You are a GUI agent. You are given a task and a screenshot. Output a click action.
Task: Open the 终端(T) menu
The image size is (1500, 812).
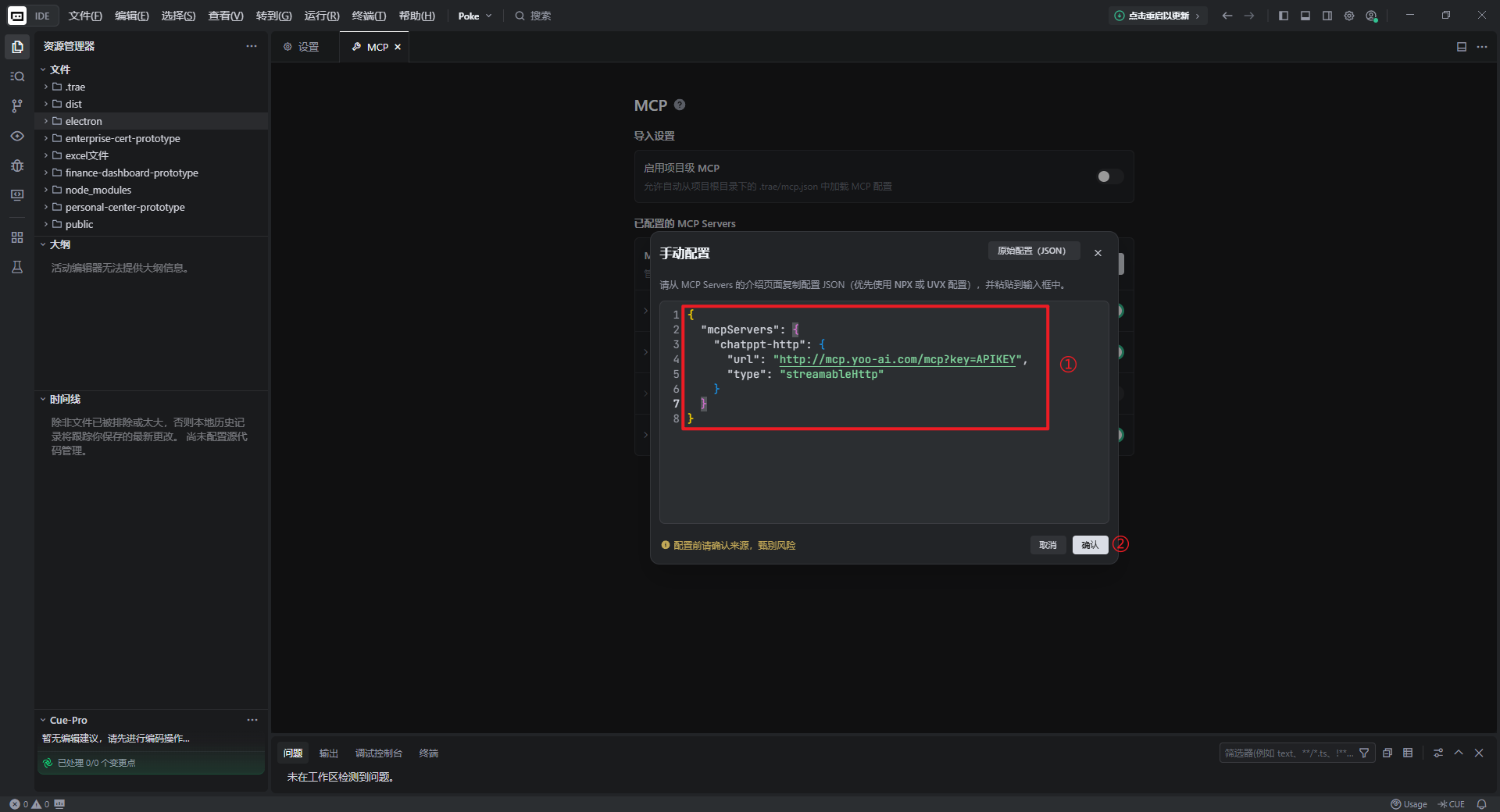(369, 16)
